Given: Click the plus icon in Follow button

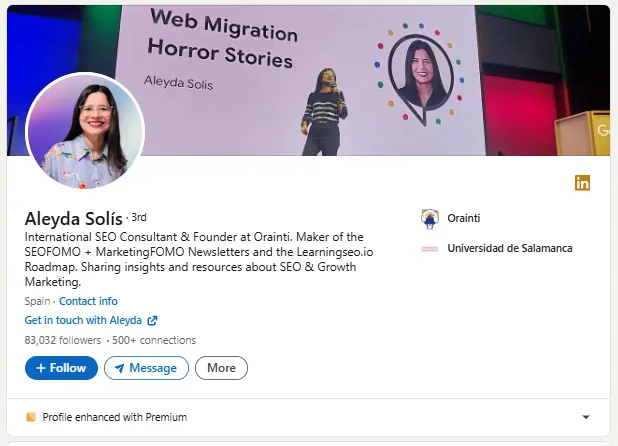Looking at the screenshot, I should coord(41,368).
